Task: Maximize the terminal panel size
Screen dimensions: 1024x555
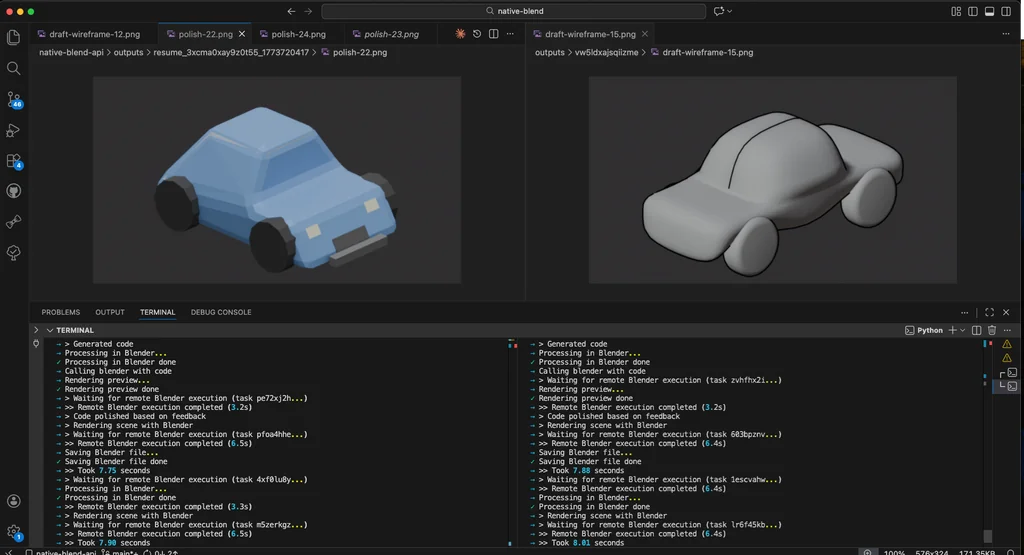Action: tap(989, 312)
